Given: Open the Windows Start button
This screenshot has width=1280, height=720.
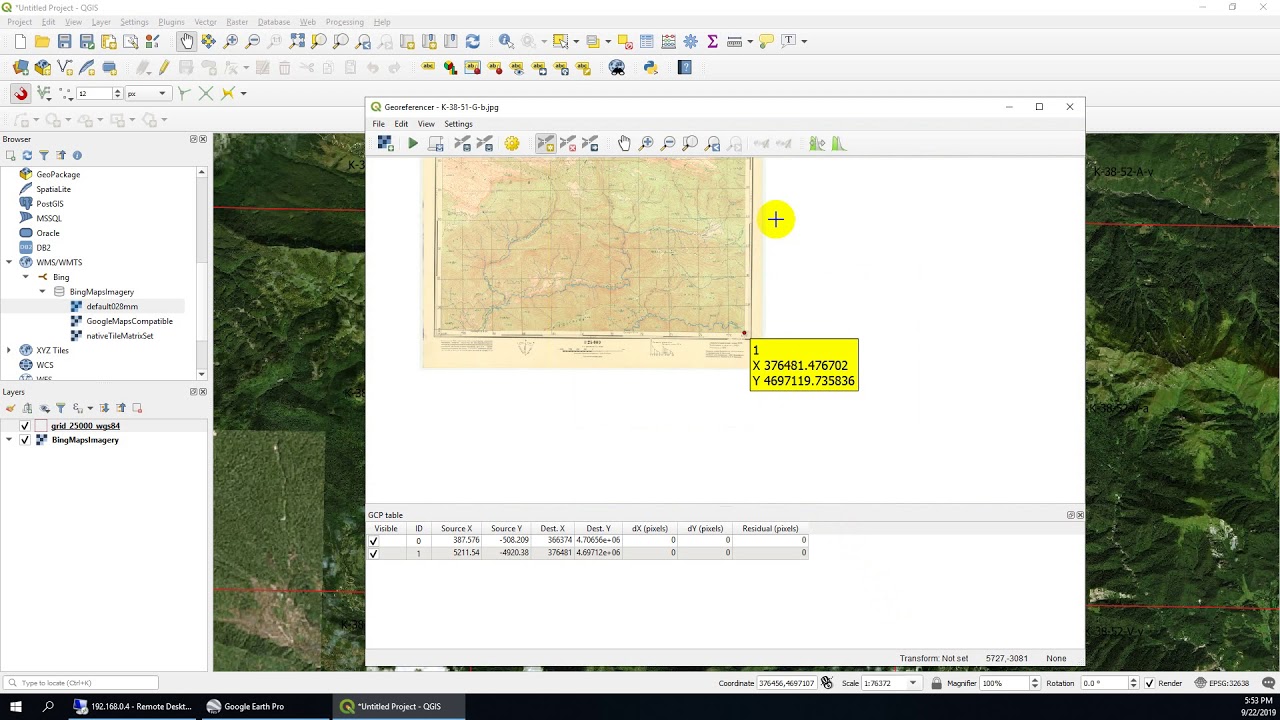Looking at the screenshot, I should click(x=16, y=706).
